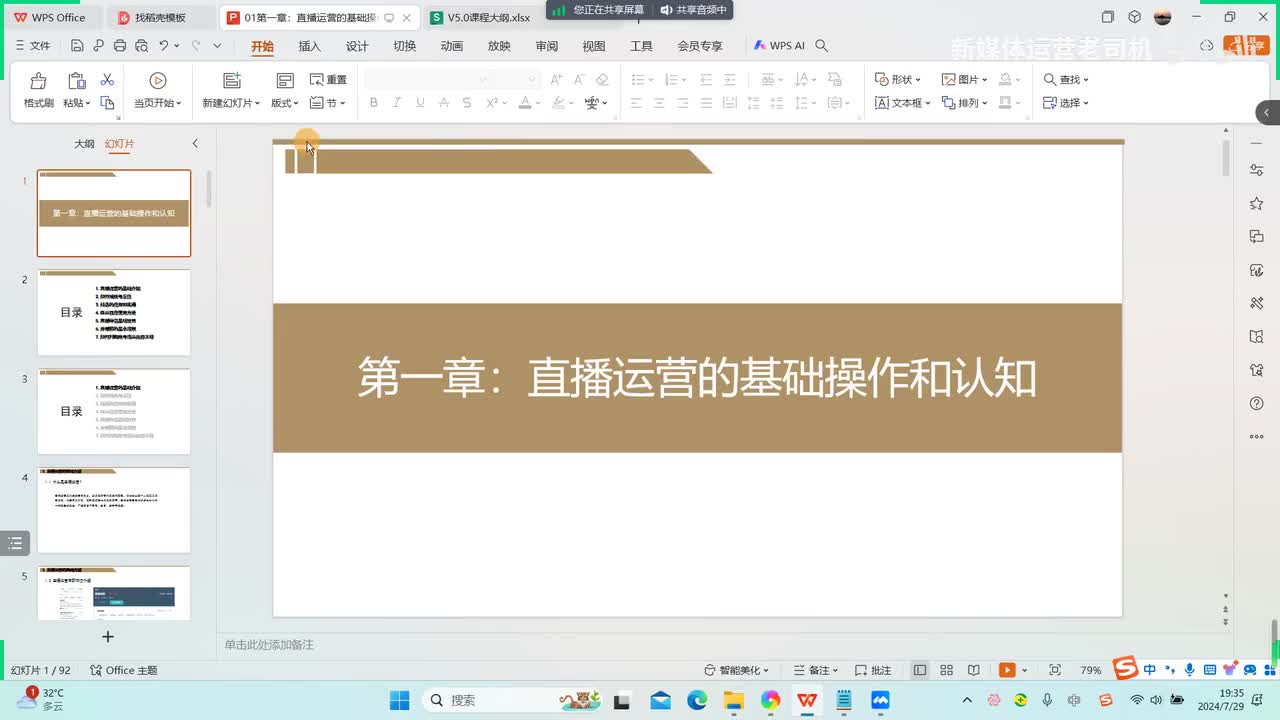Add new slide with plus button below thumbnails
Image resolution: width=1280 pixels, height=720 pixels.
point(108,636)
